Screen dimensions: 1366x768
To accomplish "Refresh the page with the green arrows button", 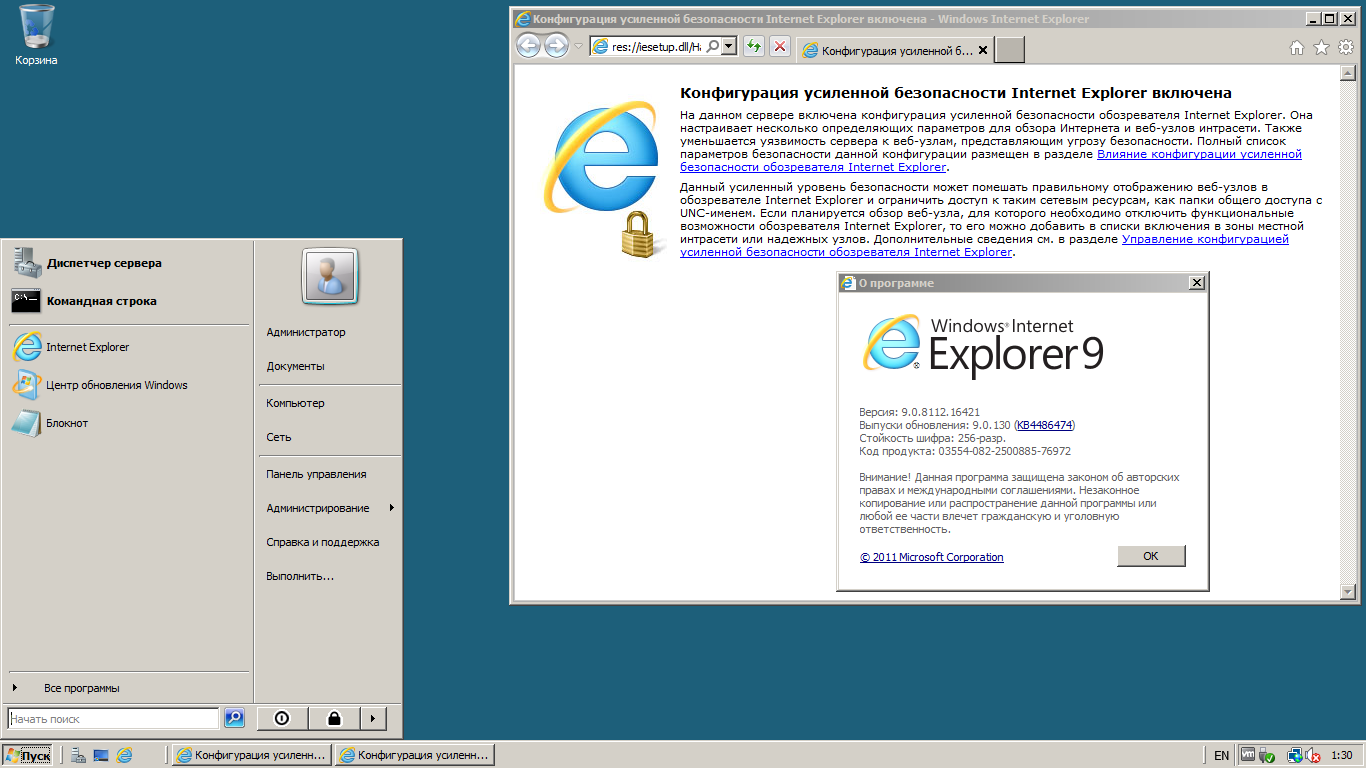I will pos(754,46).
